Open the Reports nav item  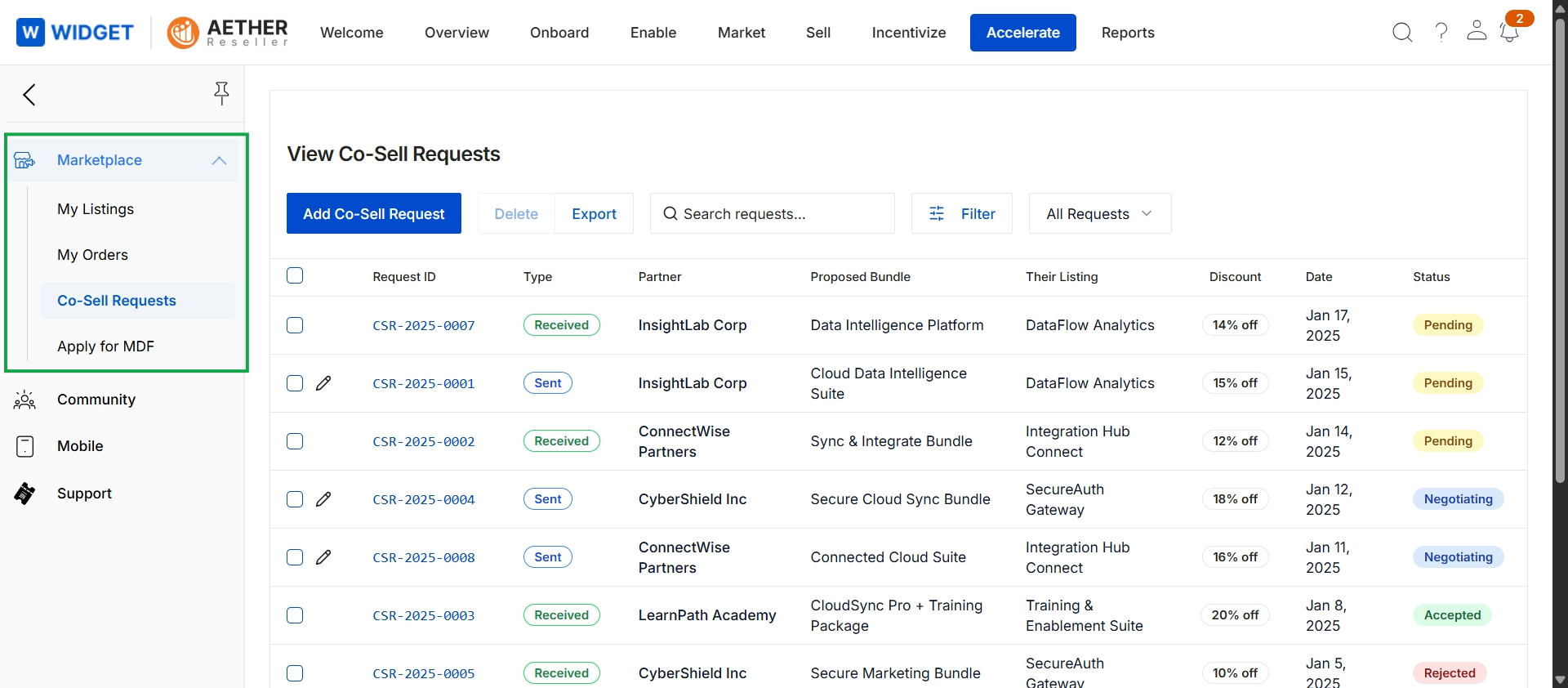[x=1128, y=33]
